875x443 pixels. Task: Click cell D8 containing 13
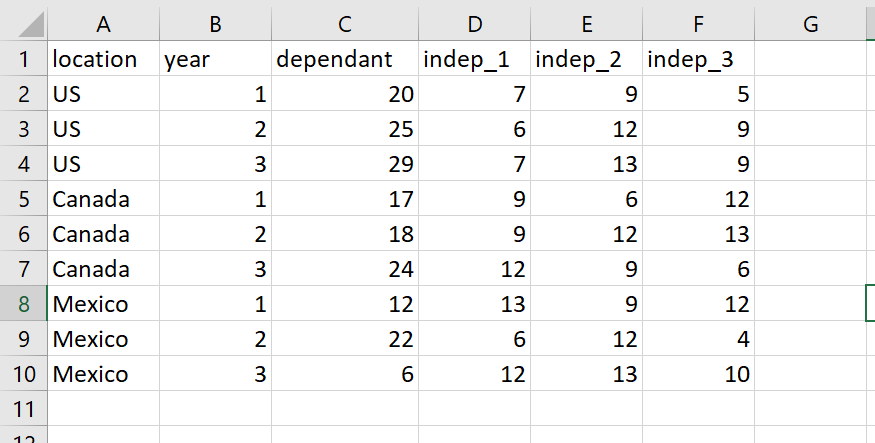pos(473,304)
